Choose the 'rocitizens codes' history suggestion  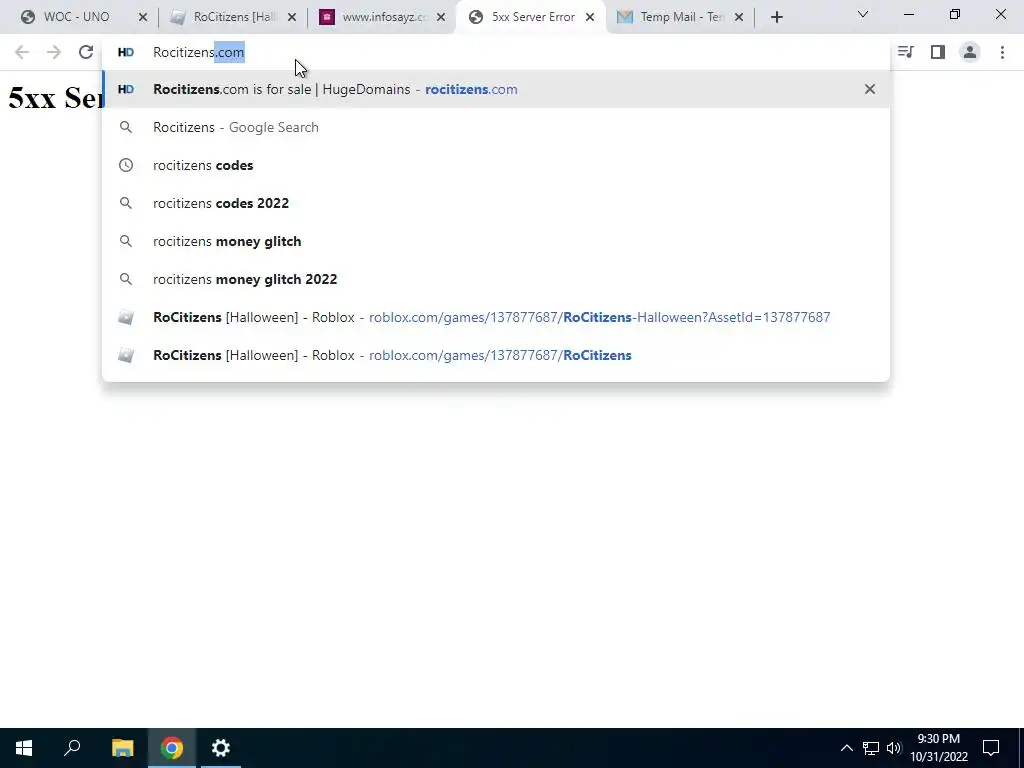point(496,165)
